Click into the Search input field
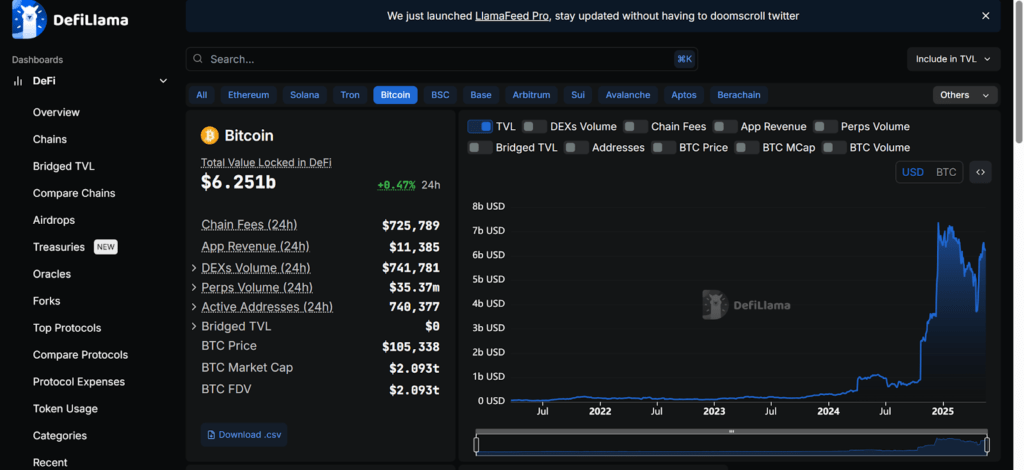The image size is (1024, 470). 441,59
